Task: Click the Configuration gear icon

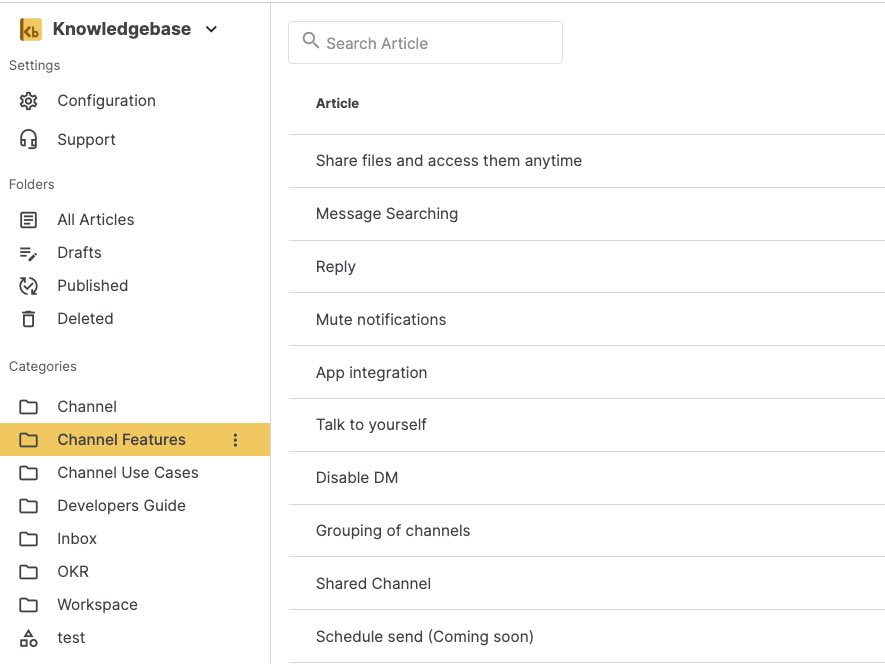Action: [28, 101]
